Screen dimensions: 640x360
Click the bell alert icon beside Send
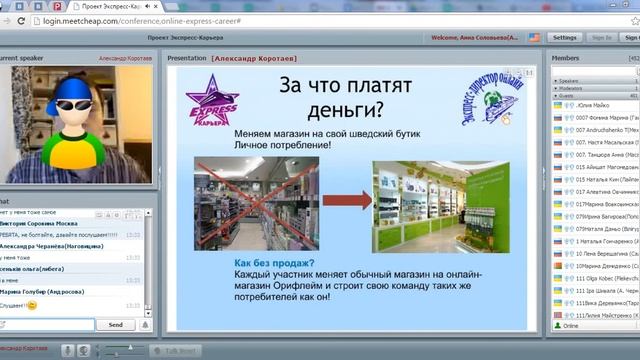tap(145, 325)
